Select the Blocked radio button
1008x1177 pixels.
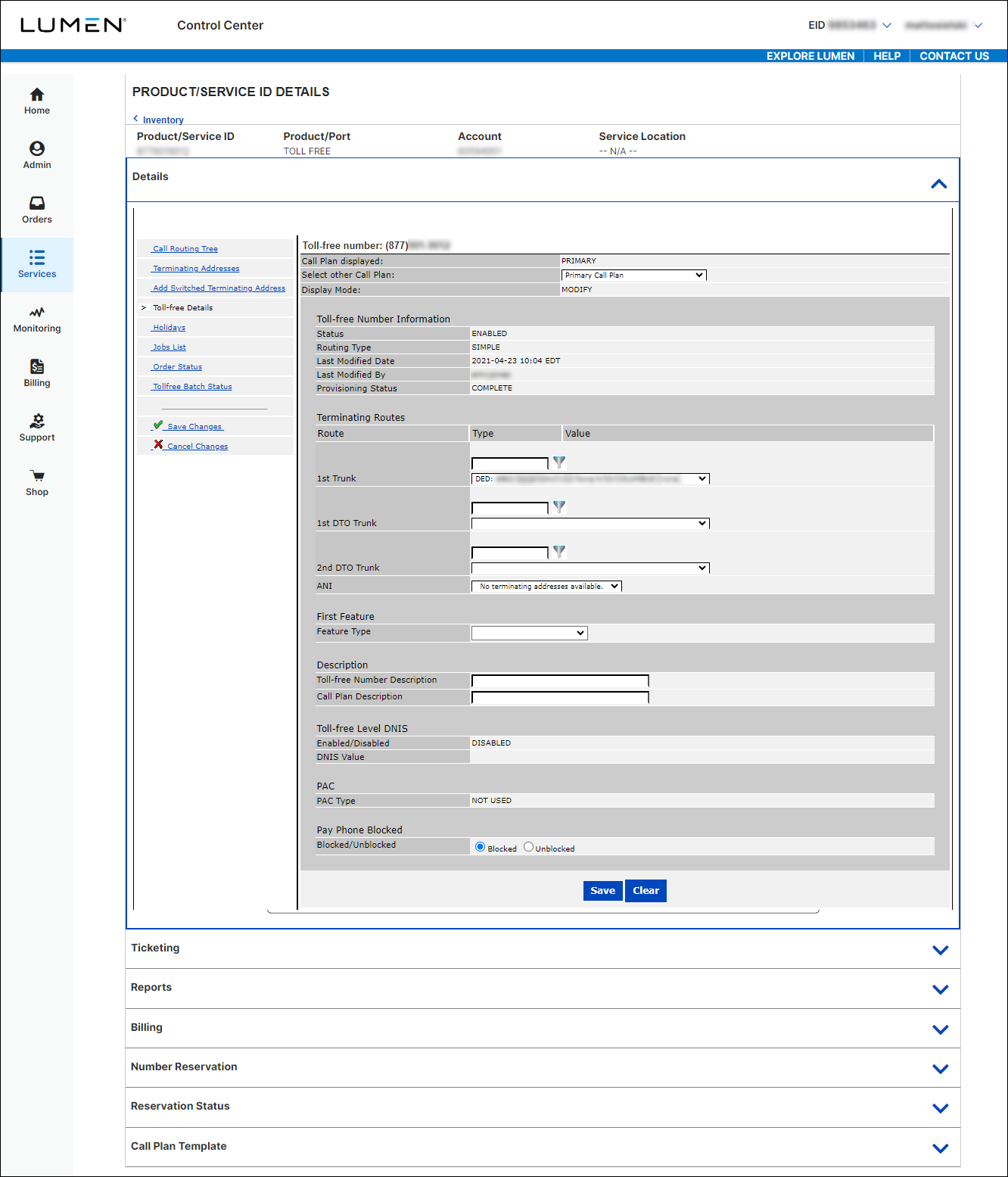pos(480,847)
